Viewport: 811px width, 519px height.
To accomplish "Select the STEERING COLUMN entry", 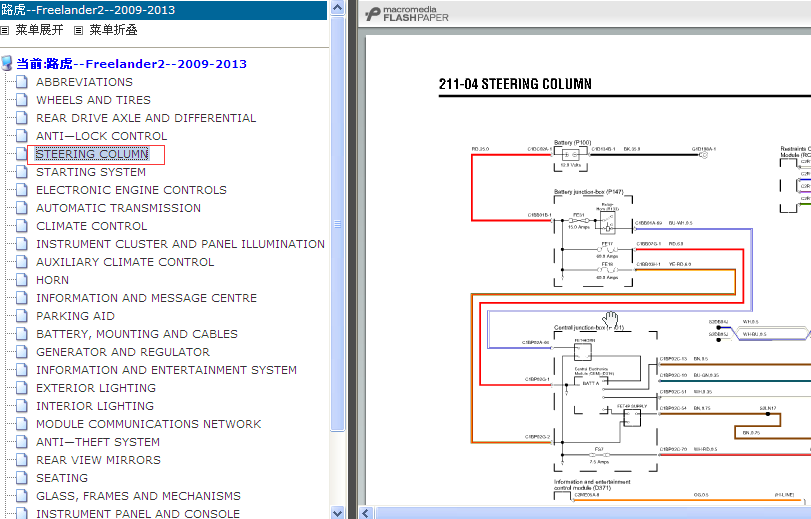I will 92,154.
